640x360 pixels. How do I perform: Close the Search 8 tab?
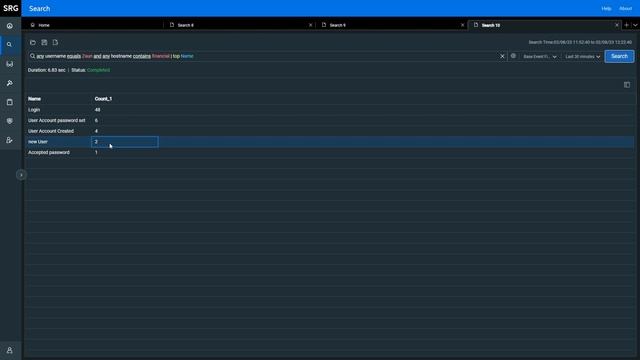pos(311,25)
